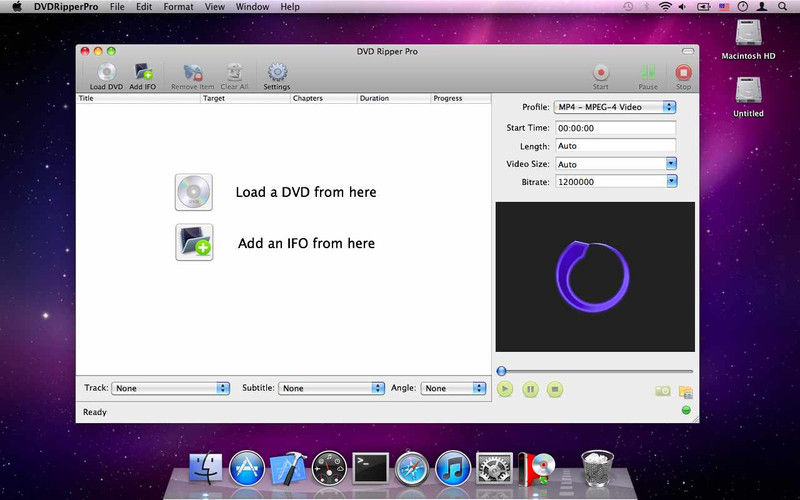Click the Wi-Fi status menu icon
The width and height of the screenshot is (800, 500).
tap(665, 7)
